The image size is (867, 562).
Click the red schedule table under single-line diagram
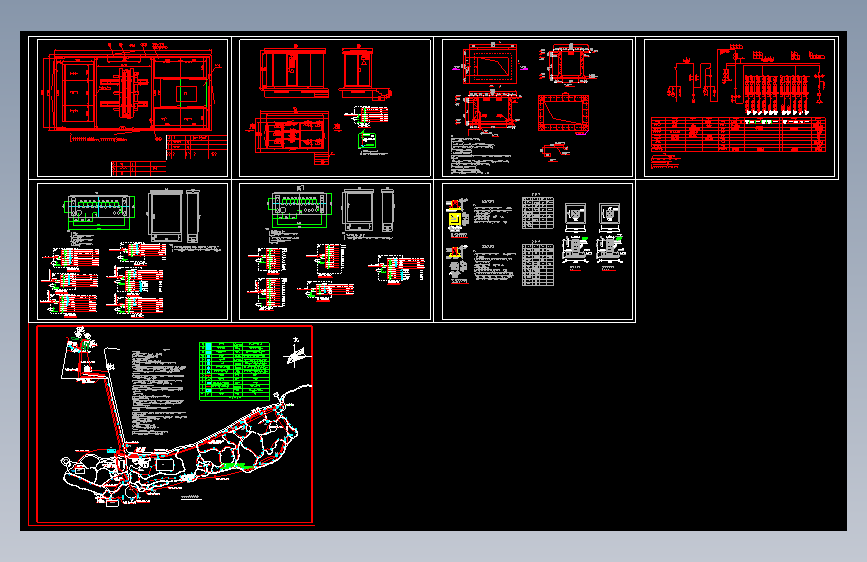[x=738, y=134]
